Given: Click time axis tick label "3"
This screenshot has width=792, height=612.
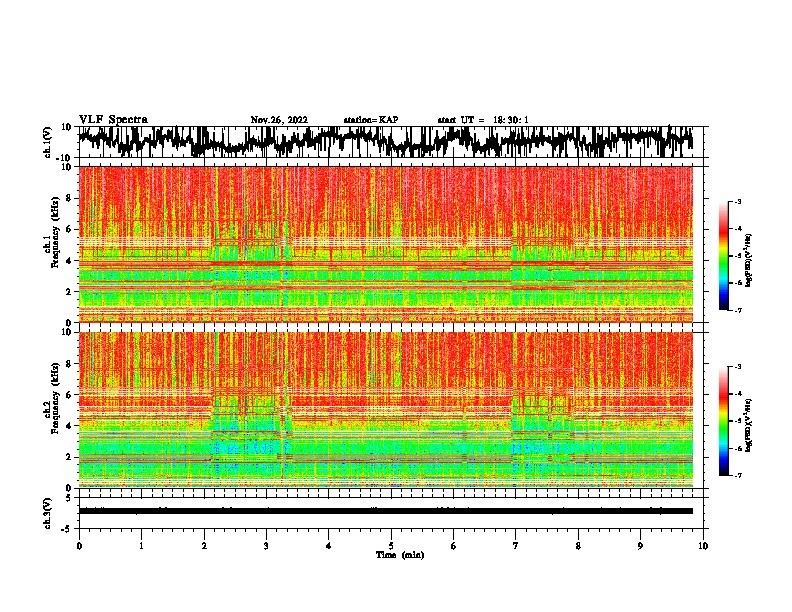Looking at the screenshot, I should [x=266, y=546].
